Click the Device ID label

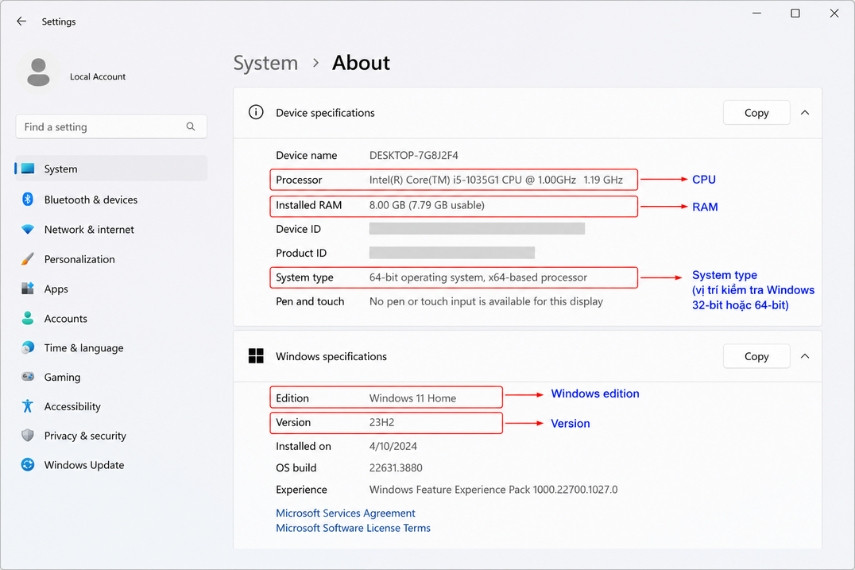(298, 229)
